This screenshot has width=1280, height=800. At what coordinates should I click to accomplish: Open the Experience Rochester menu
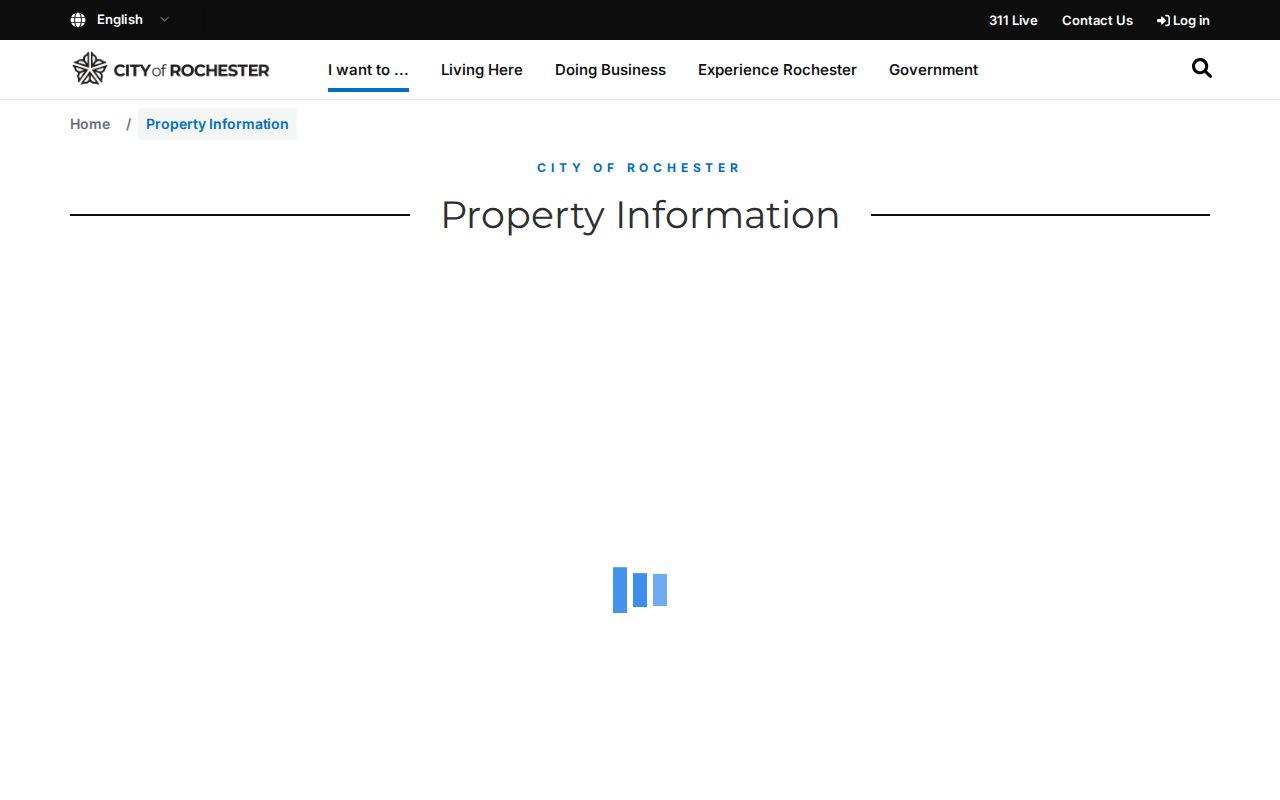777,70
